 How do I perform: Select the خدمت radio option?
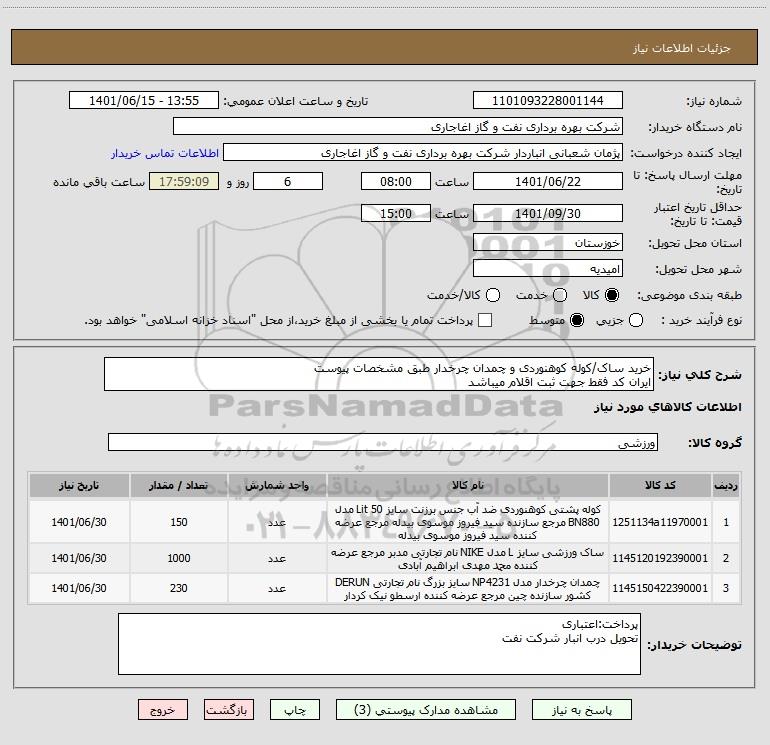(560, 295)
